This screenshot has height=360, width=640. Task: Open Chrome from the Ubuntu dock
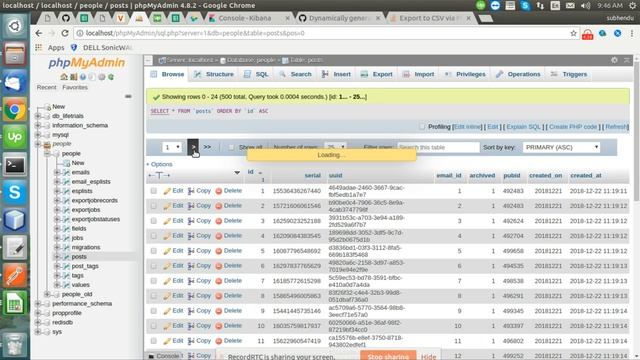[x=15, y=109]
